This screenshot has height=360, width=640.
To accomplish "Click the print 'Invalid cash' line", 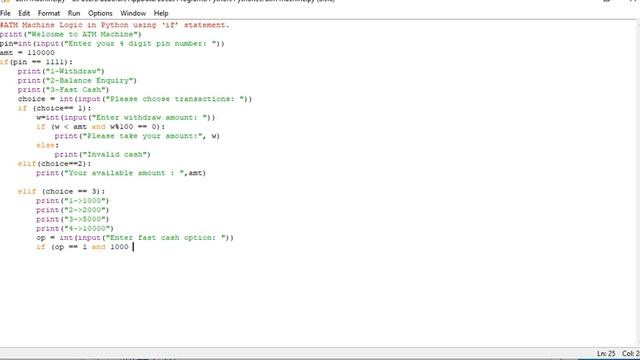I will (102, 154).
